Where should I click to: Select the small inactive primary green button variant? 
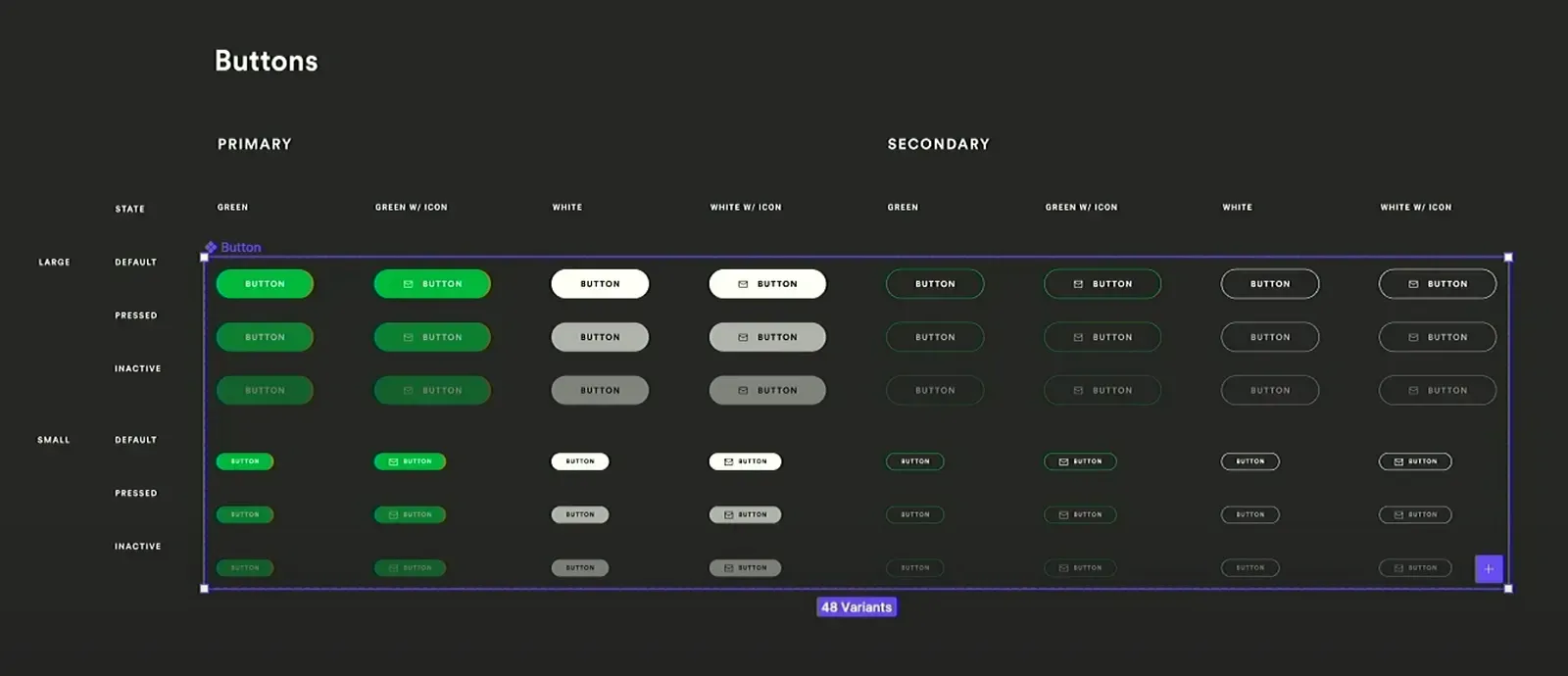245,568
